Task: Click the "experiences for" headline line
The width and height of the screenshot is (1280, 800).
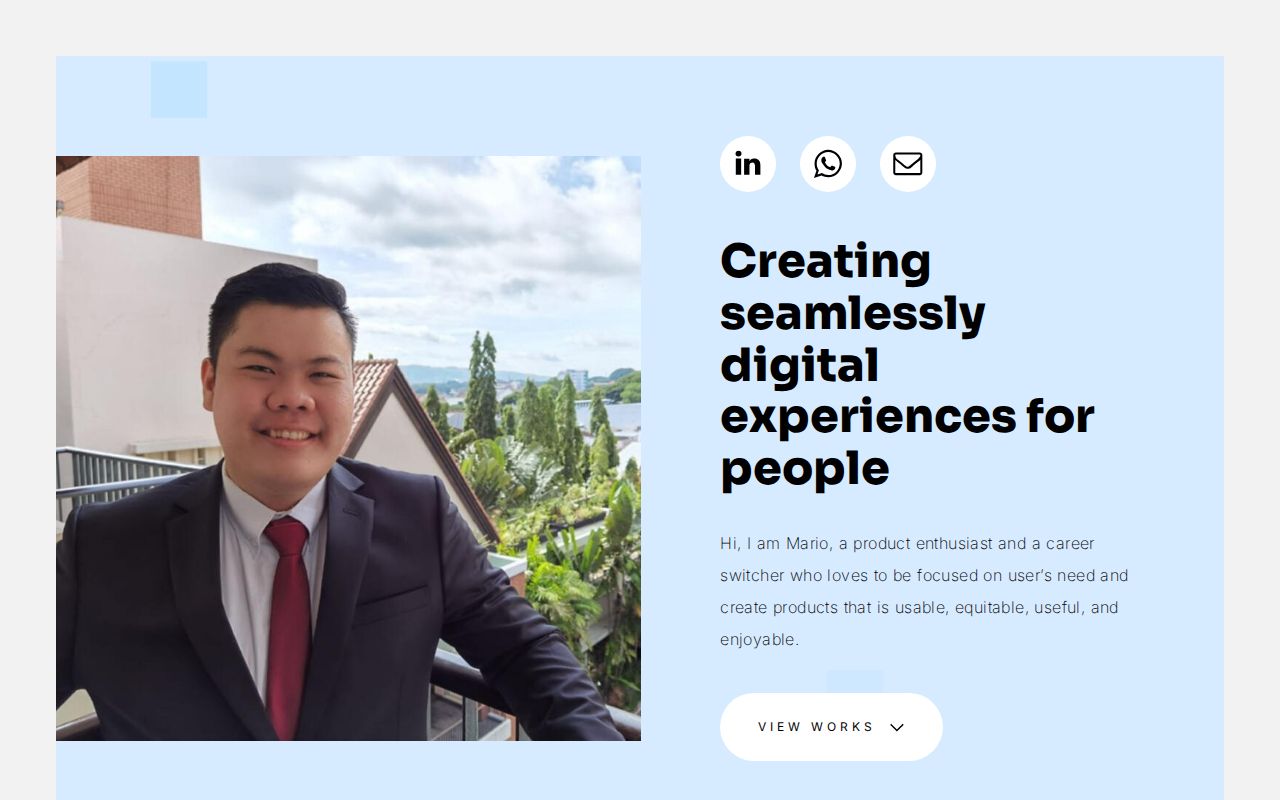Action: 907,417
